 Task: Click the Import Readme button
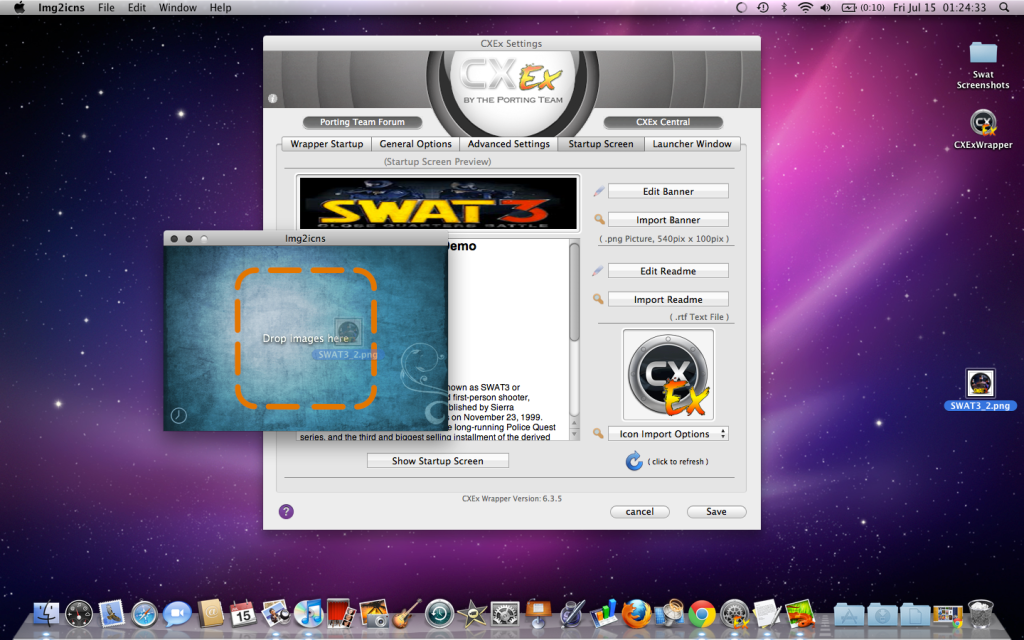pyautogui.click(x=668, y=300)
